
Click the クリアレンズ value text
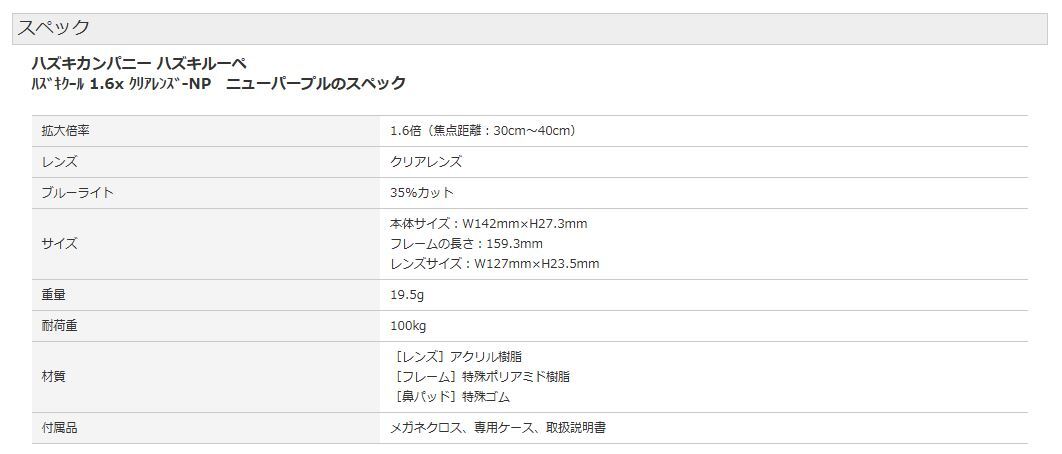[426, 162]
